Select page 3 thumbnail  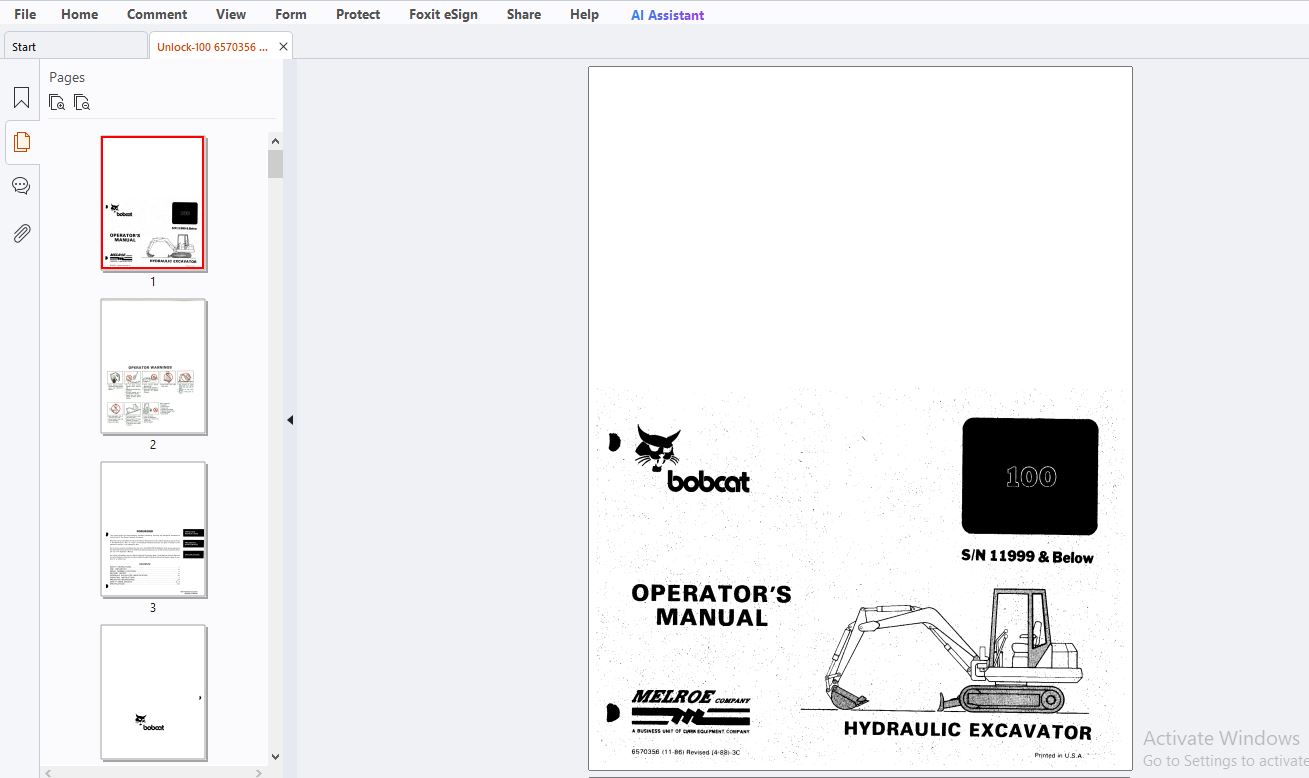[153, 529]
